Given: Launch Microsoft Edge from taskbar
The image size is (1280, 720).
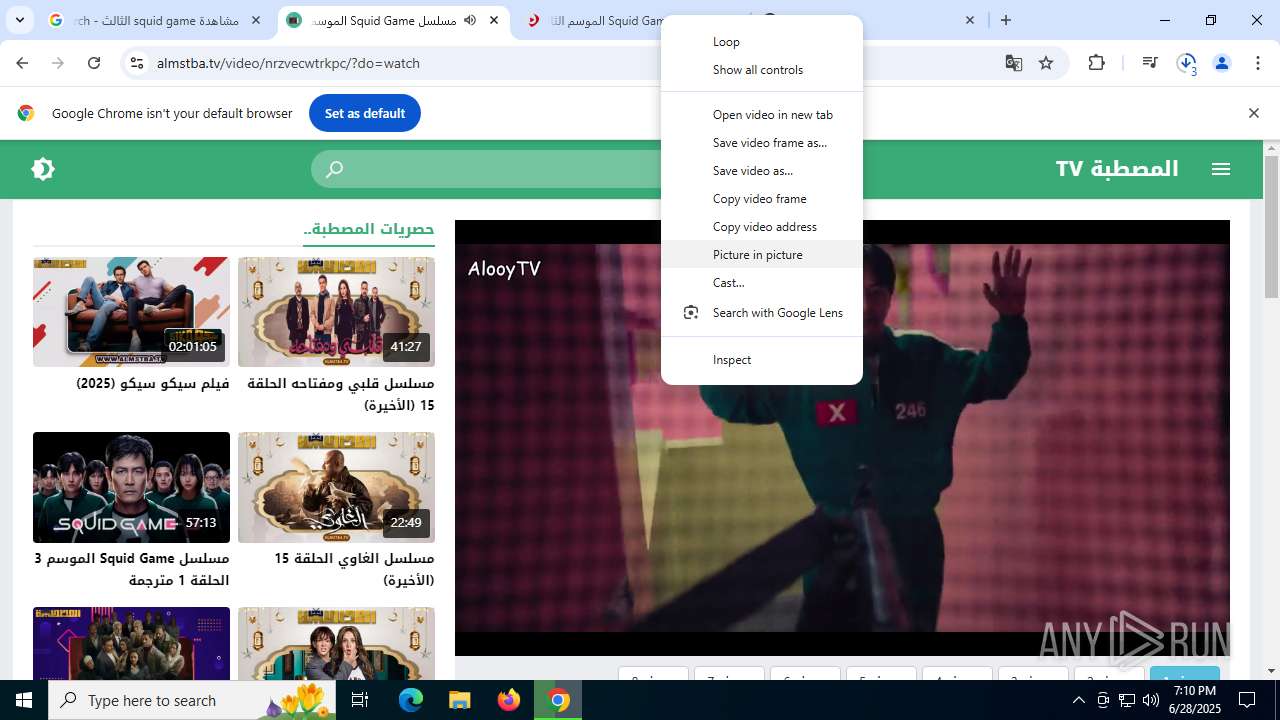Looking at the screenshot, I should coord(411,700).
